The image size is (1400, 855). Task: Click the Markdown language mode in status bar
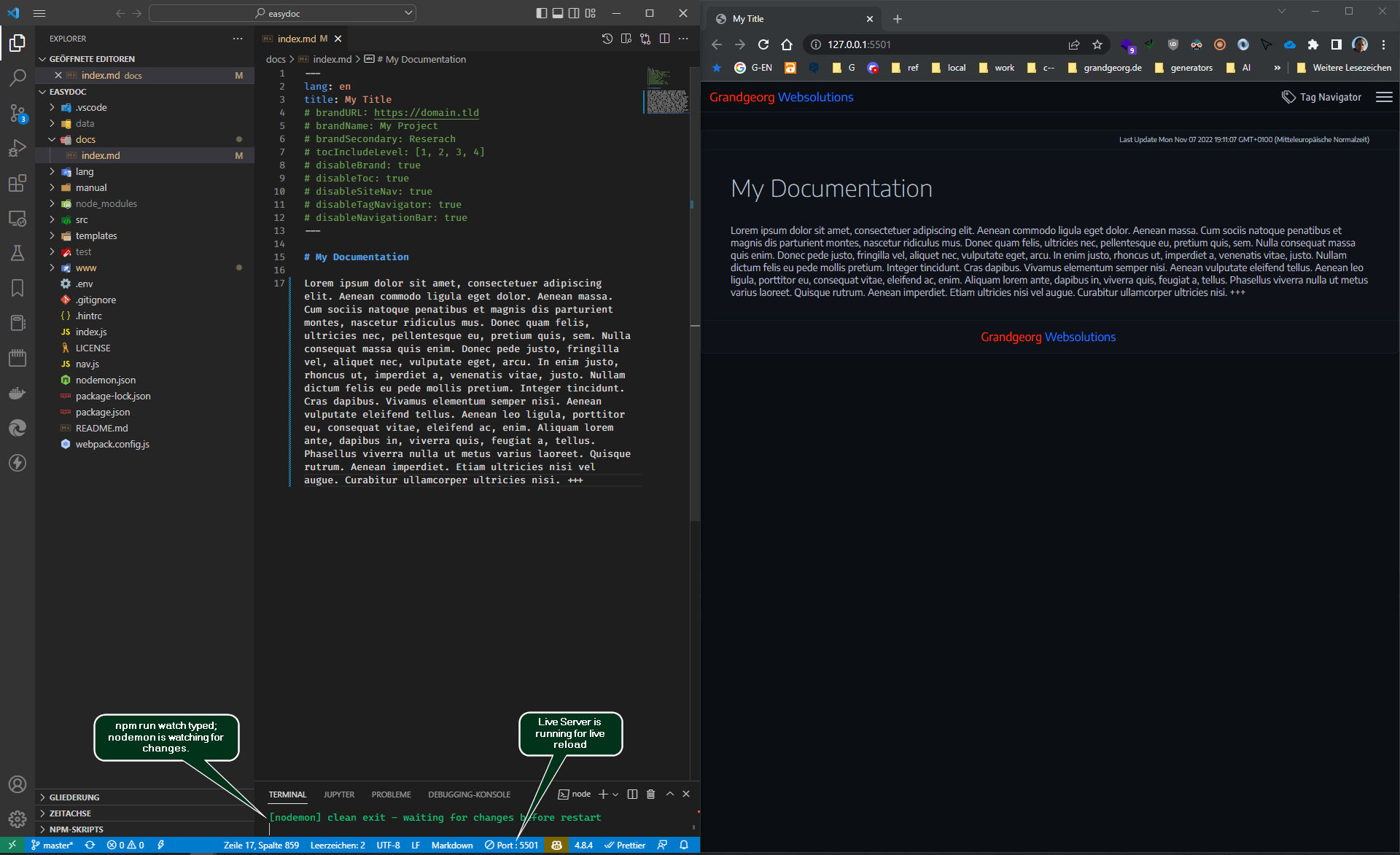coord(452,845)
